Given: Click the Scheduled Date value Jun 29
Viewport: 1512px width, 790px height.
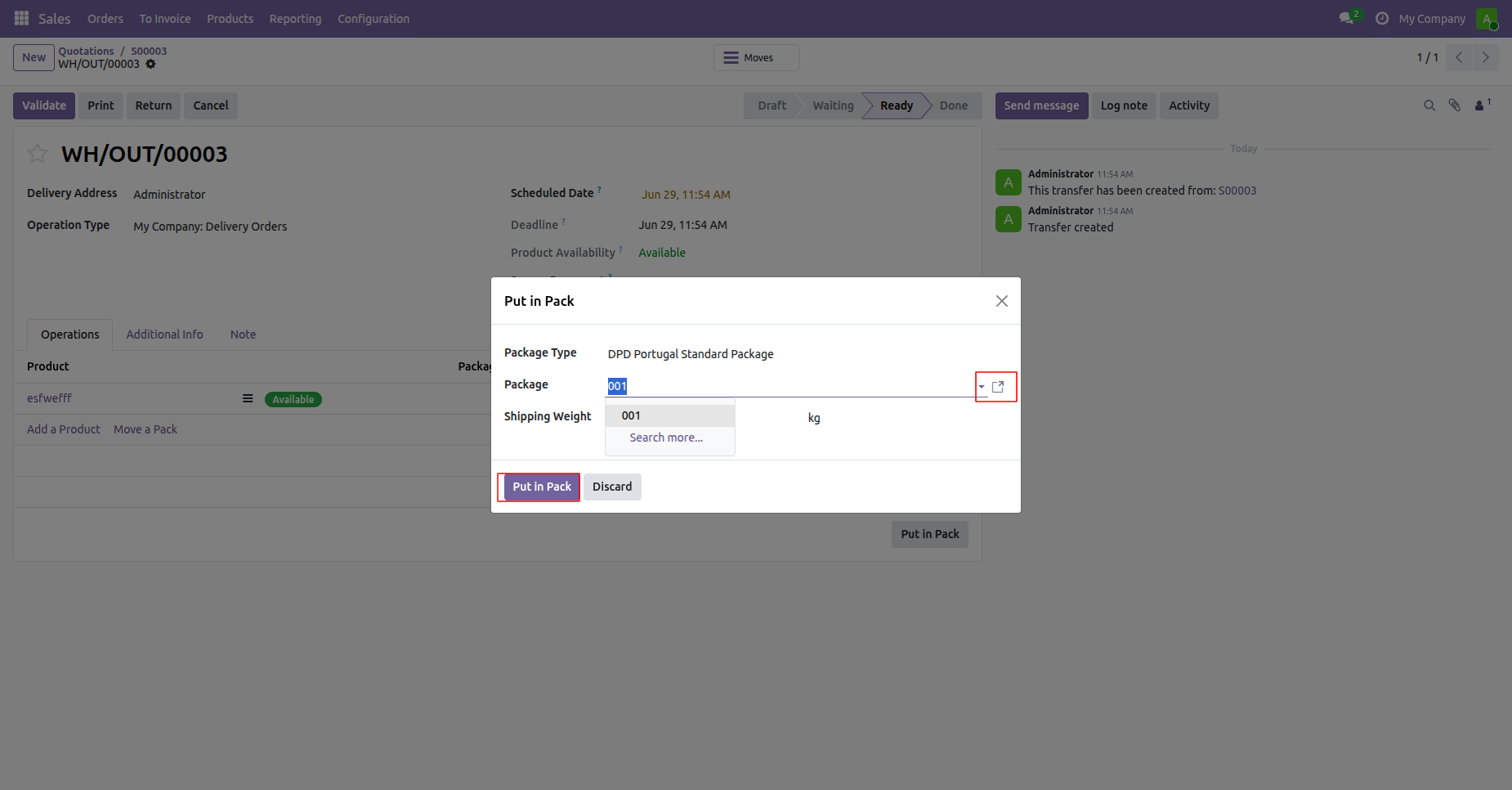Looking at the screenshot, I should pos(686,195).
